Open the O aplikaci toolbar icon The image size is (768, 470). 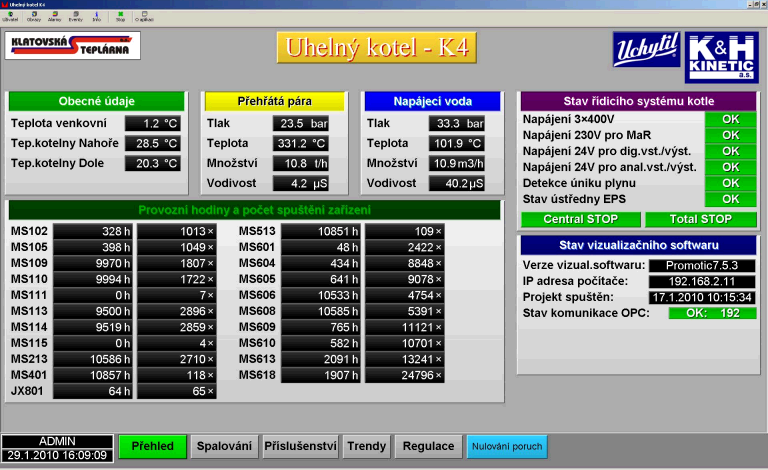[143, 17]
